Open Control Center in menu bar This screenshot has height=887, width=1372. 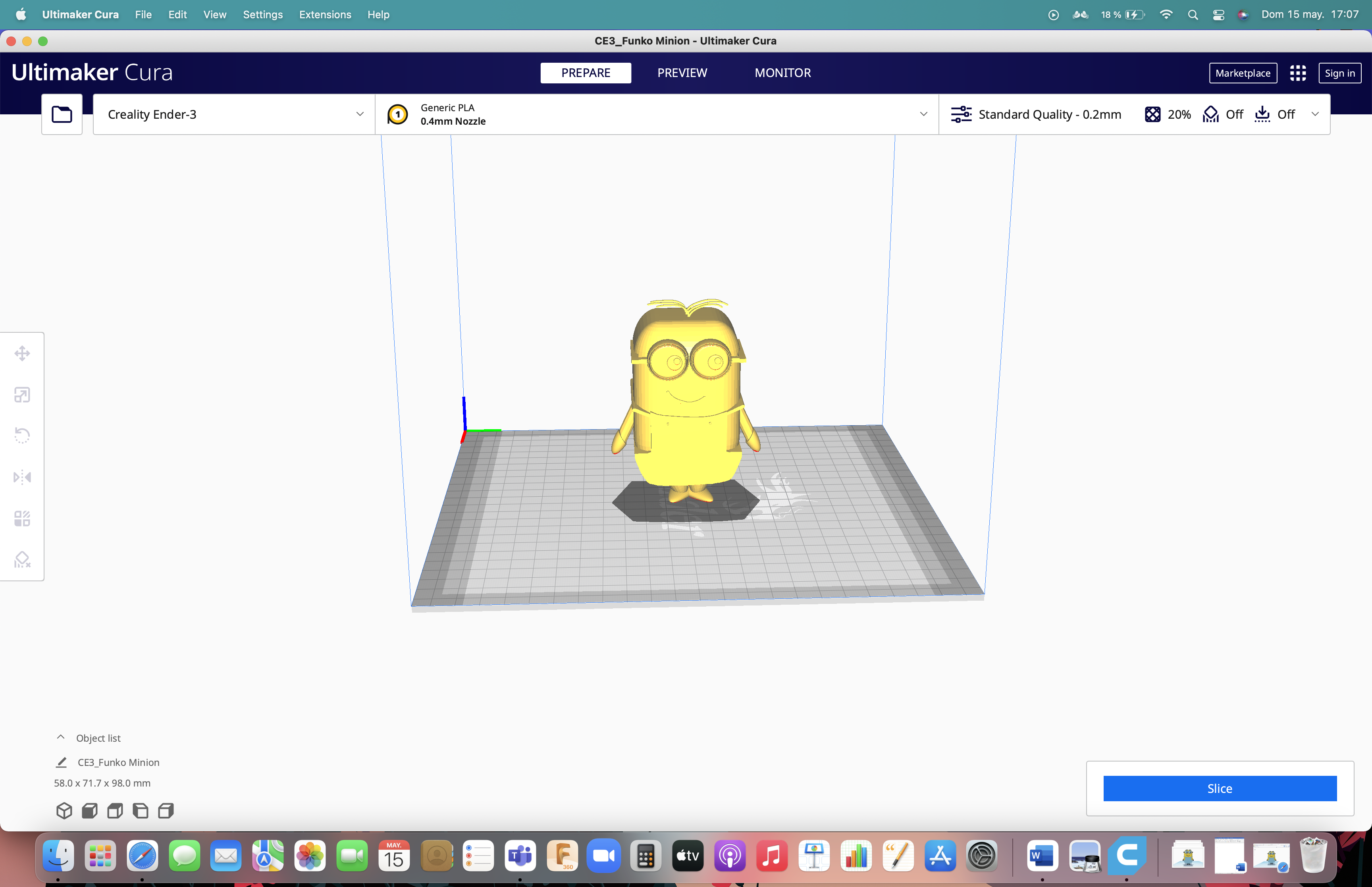click(x=1218, y=15)
